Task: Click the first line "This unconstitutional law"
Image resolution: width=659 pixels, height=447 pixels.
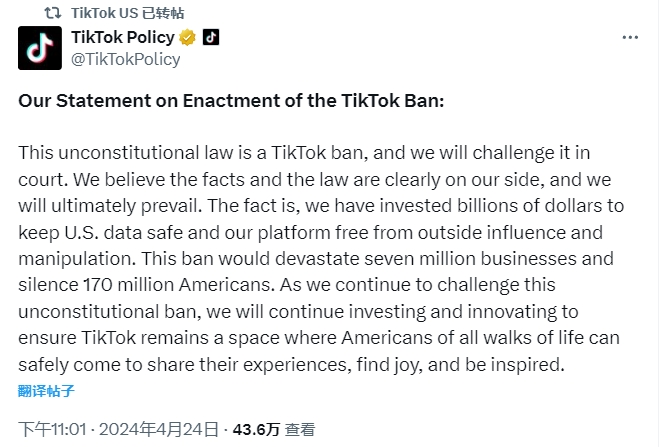Action: 110,155
